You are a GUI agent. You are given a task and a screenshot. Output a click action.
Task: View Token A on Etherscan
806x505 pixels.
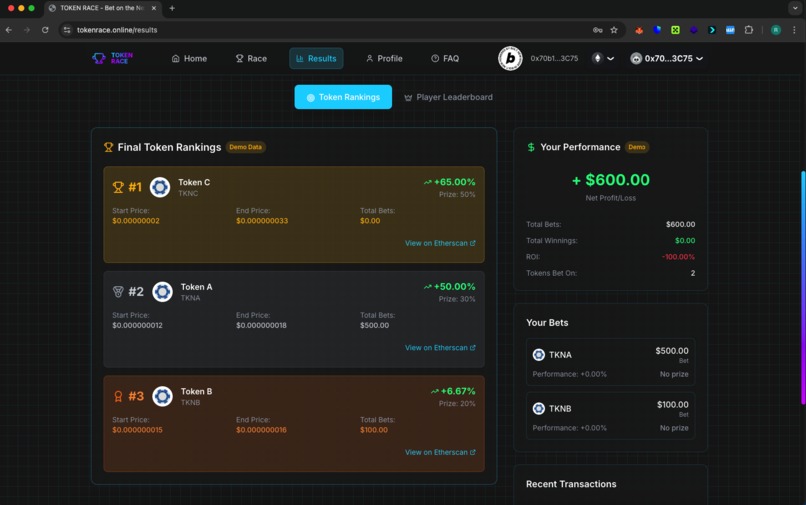440,348
